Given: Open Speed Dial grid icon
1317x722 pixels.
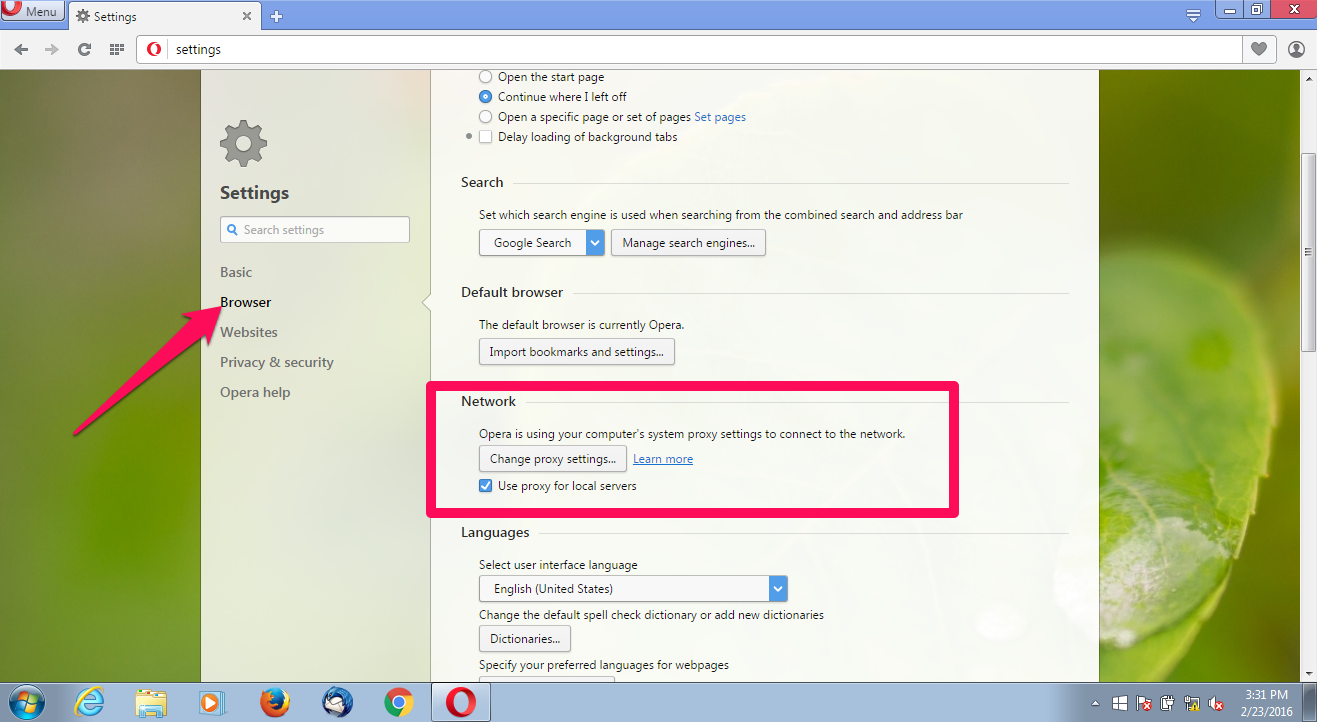Looking at the screenshot, I should coord(116,49).
